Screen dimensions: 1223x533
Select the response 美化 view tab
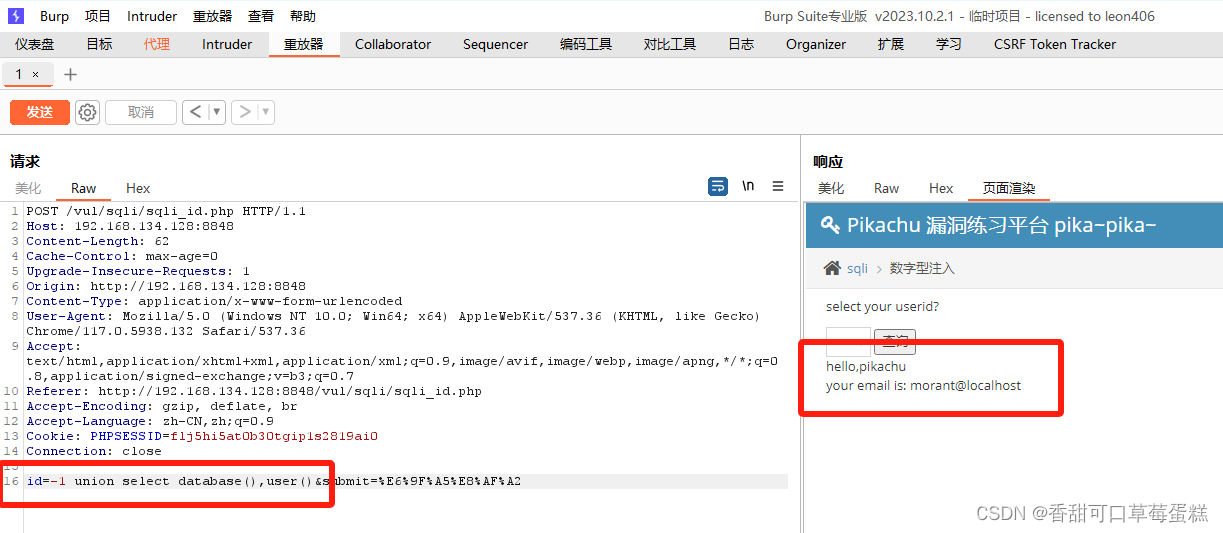(831, 188)
